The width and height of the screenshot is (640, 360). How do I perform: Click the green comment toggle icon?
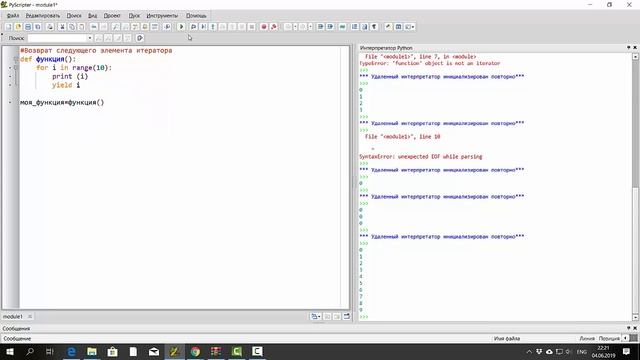[x=342, y=27]
